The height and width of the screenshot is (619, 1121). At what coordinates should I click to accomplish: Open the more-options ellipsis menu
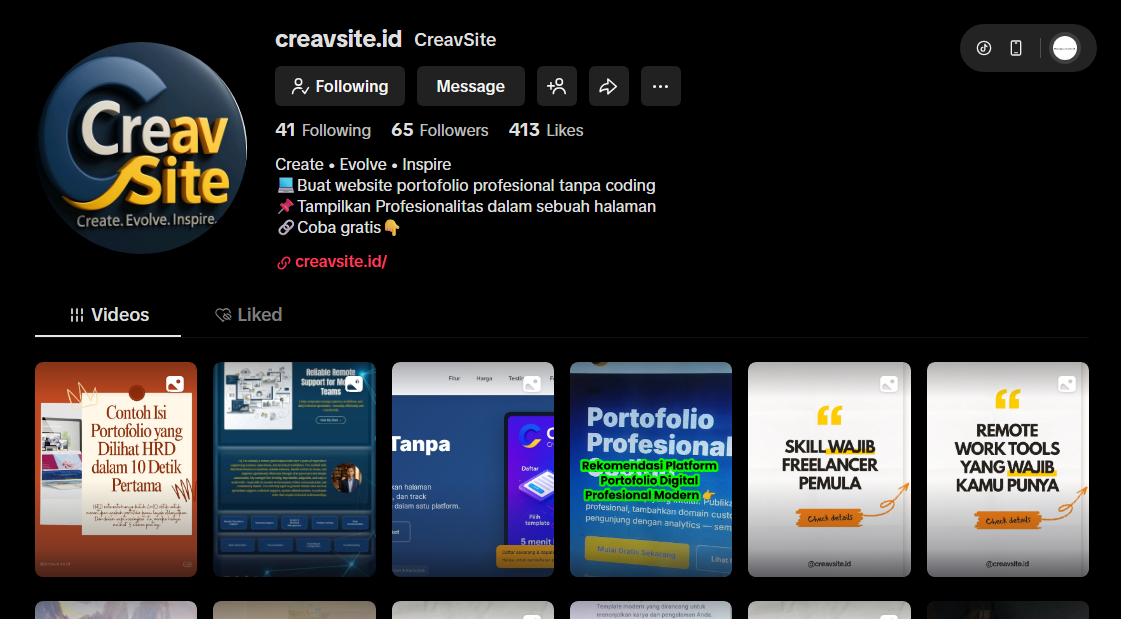pyautogui.click(x=660, y=86)
